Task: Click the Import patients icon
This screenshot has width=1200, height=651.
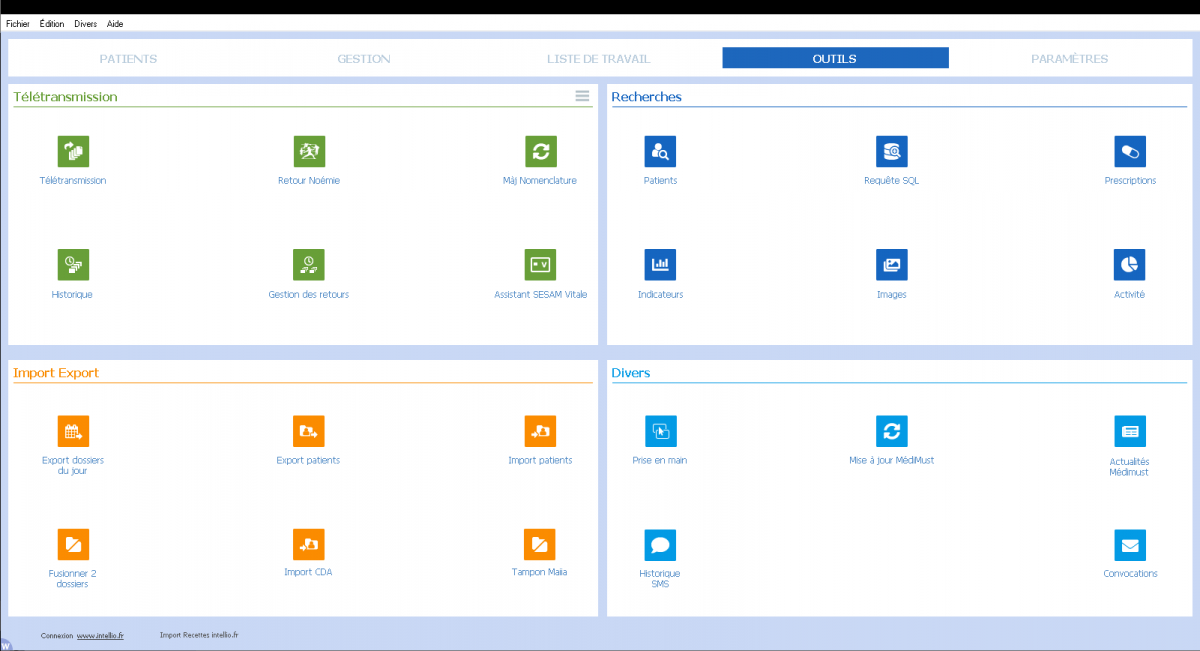Action: coord(540,431)
